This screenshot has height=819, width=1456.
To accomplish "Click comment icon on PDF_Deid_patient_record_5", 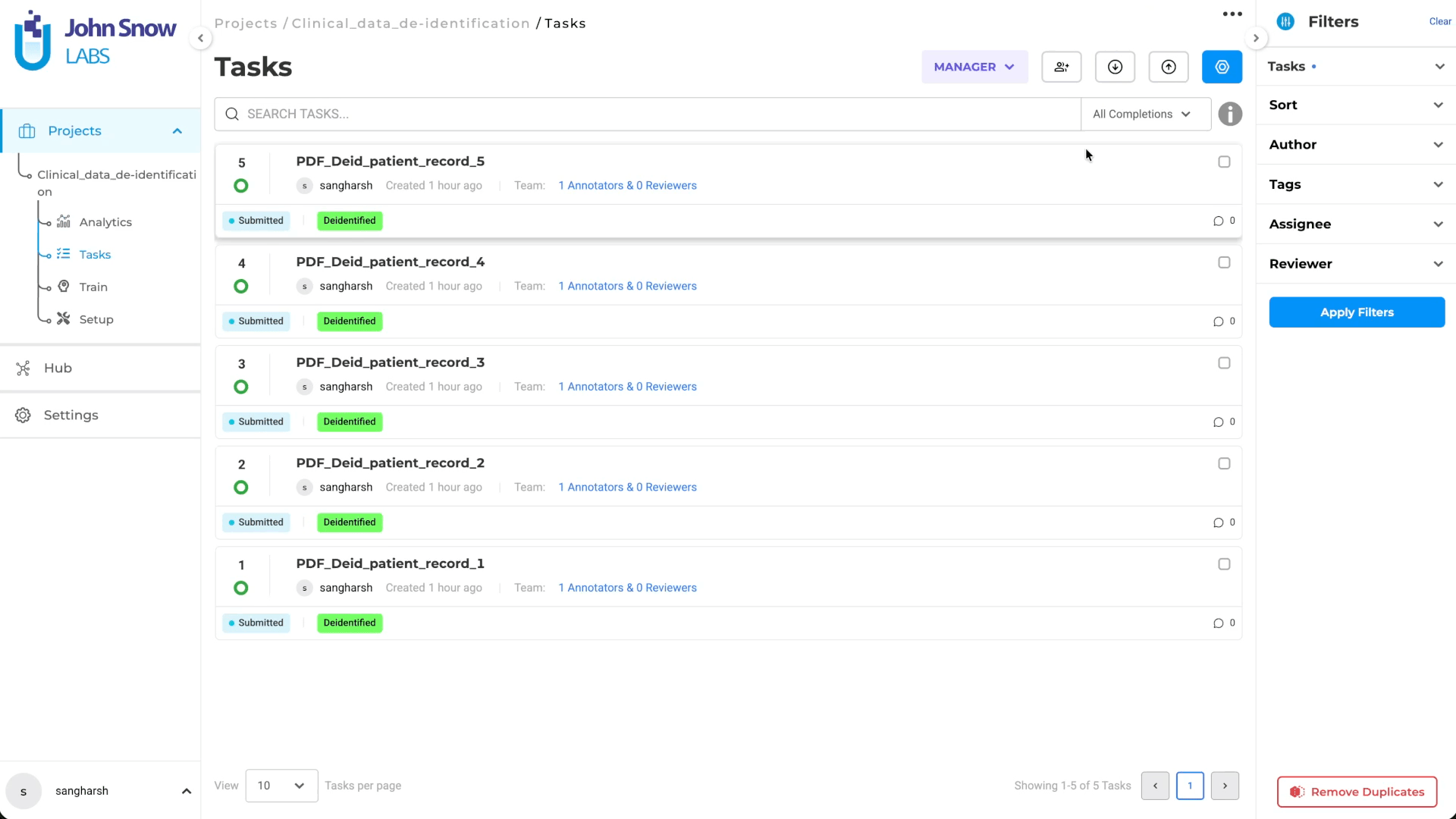I will coord(1218,221).
